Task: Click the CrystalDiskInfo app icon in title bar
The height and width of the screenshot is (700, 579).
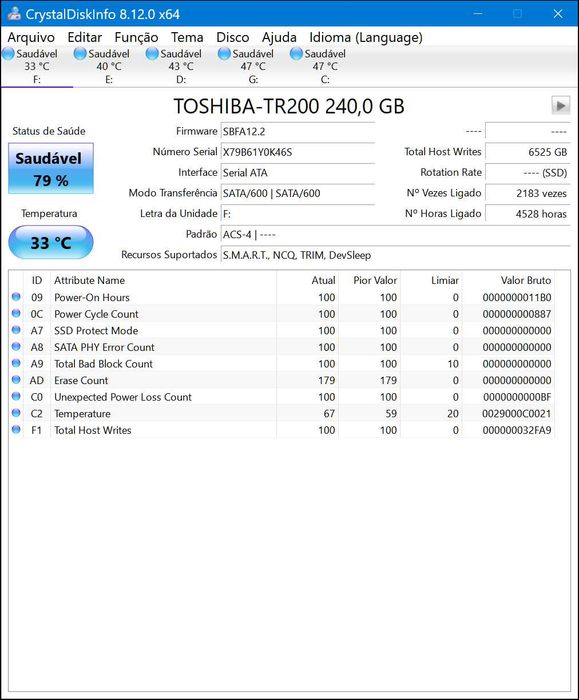Action: coord(14,13)
